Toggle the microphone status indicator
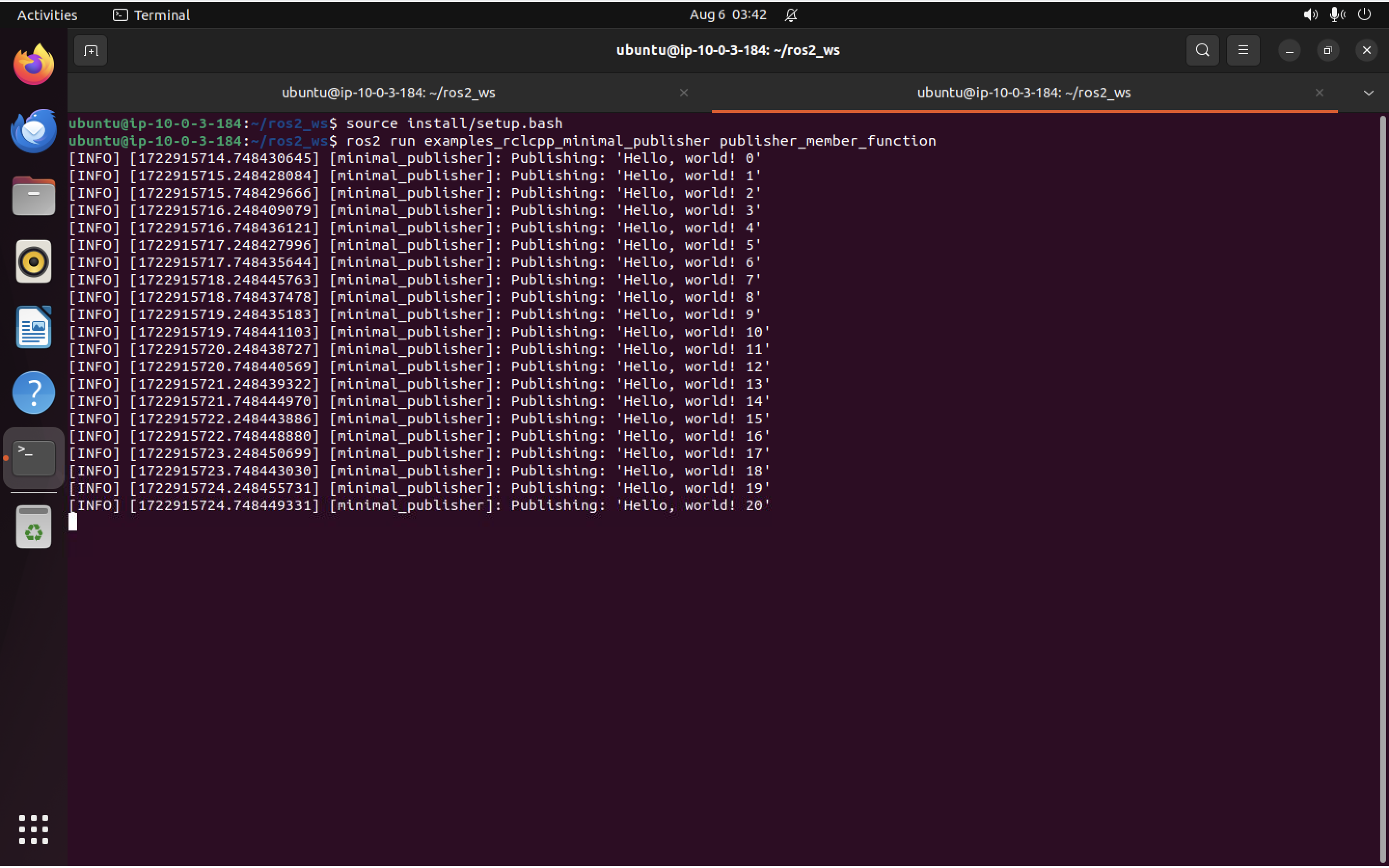 click(1337, 14)
